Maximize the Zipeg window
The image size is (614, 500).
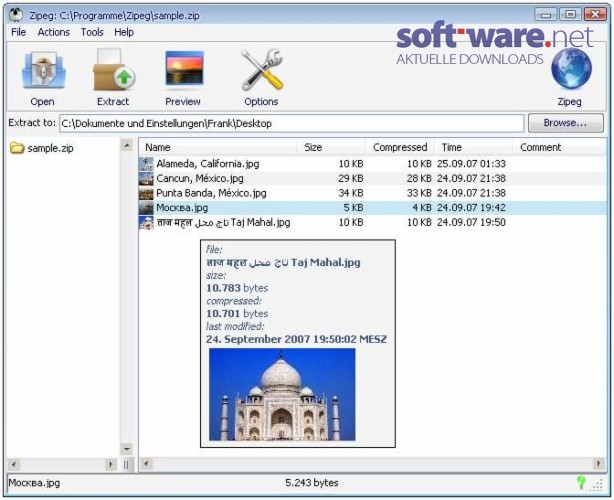tap(570, 15)
